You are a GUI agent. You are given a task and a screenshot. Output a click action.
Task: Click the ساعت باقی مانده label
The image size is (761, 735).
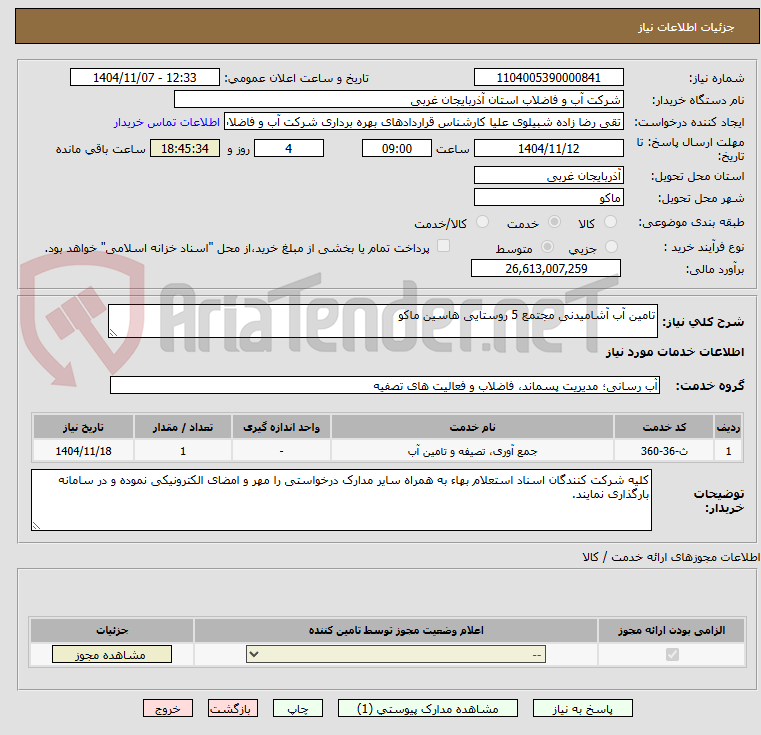tap(100, 149)
